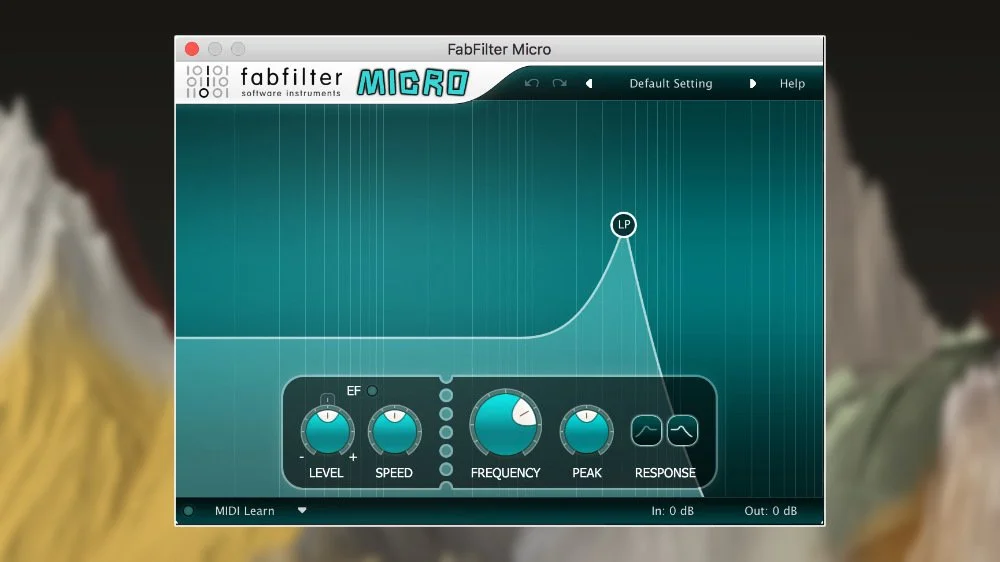
Task: Toggle the MIDI Learn indicator dot
Action: (x=188, y=511)
